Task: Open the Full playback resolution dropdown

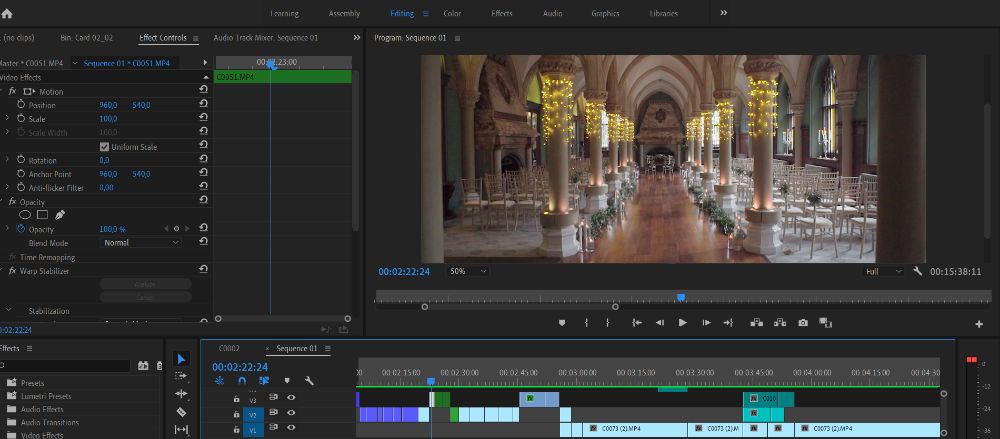Action: coord(883,271)
